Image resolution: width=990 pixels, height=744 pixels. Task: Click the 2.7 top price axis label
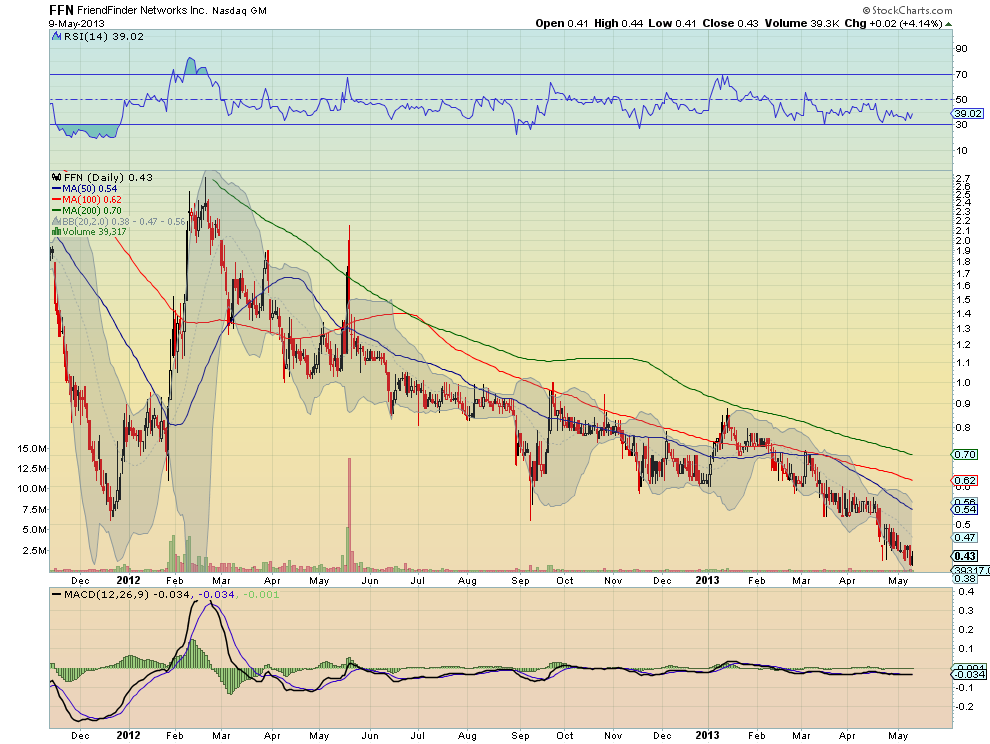(x=963, y=179)
